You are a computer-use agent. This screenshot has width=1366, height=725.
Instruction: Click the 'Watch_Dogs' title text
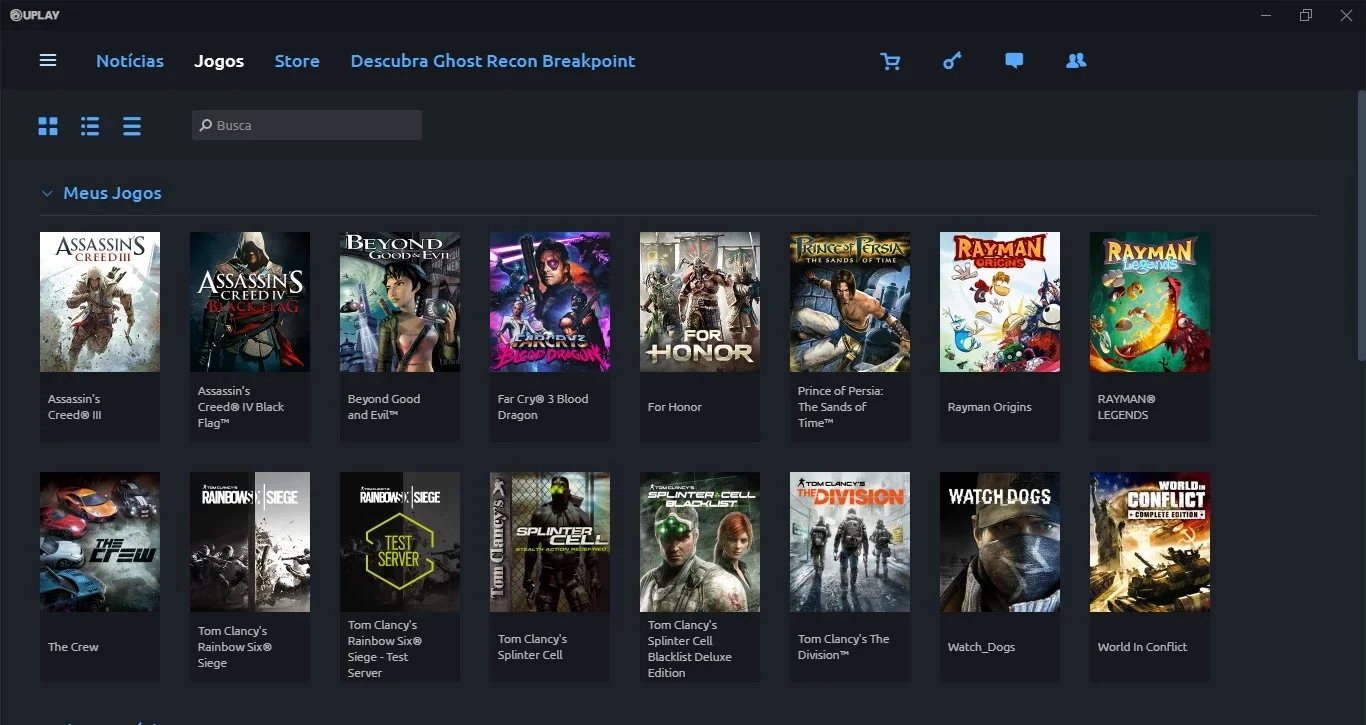[x=981, y=647]
